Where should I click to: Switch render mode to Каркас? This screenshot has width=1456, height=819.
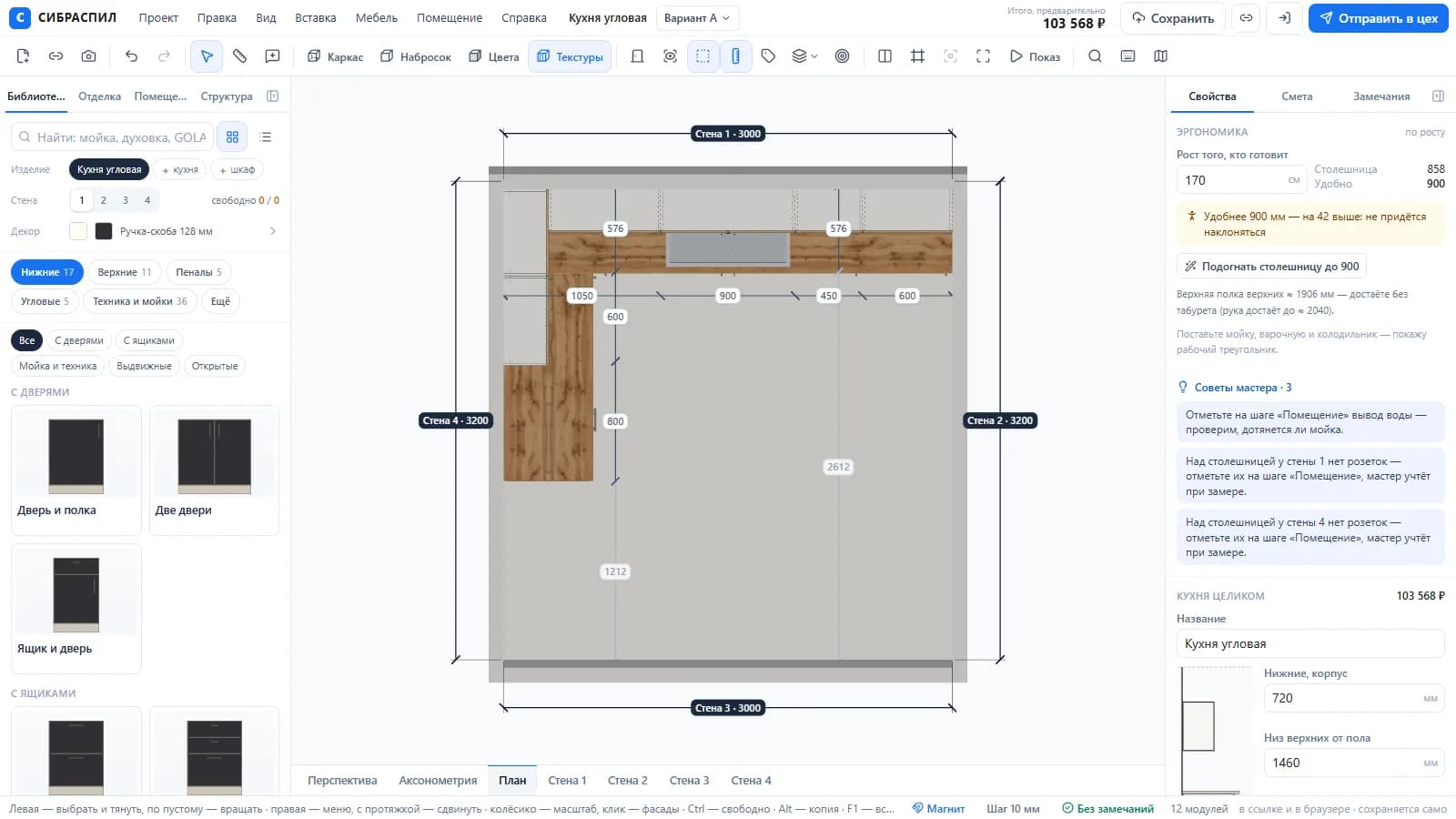(x=336, y=56)
